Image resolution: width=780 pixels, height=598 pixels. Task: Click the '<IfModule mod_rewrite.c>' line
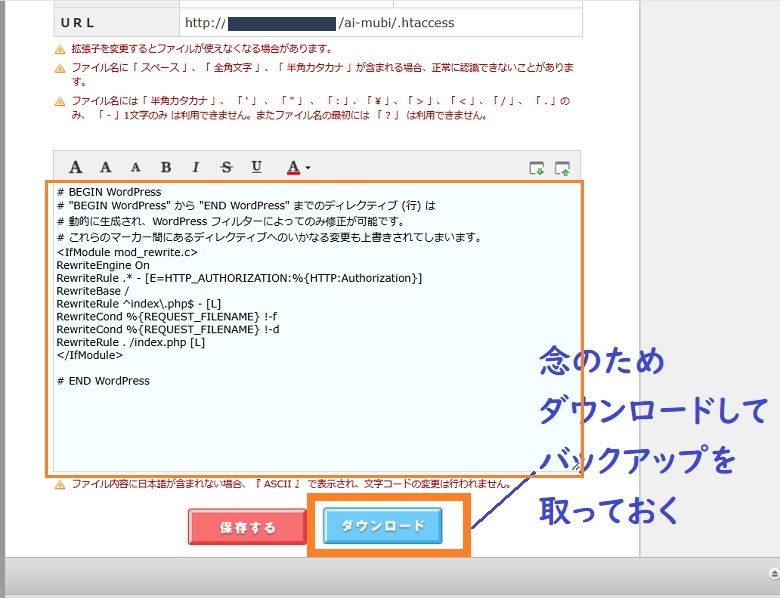[x=127, y=252]
